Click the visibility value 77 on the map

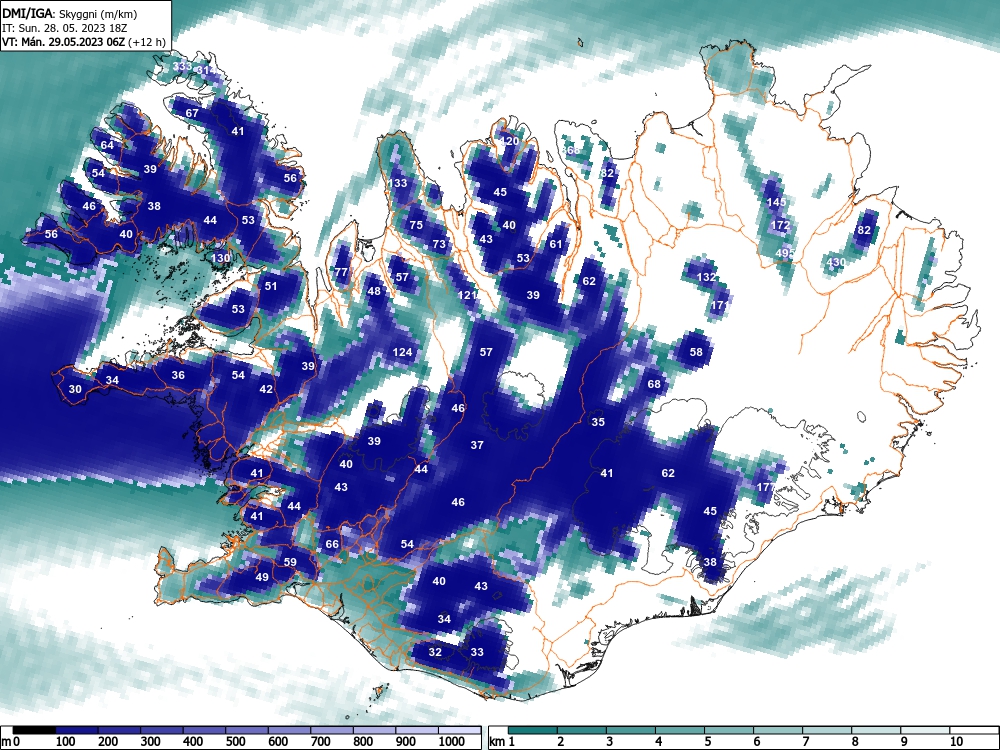click(341, 272)
